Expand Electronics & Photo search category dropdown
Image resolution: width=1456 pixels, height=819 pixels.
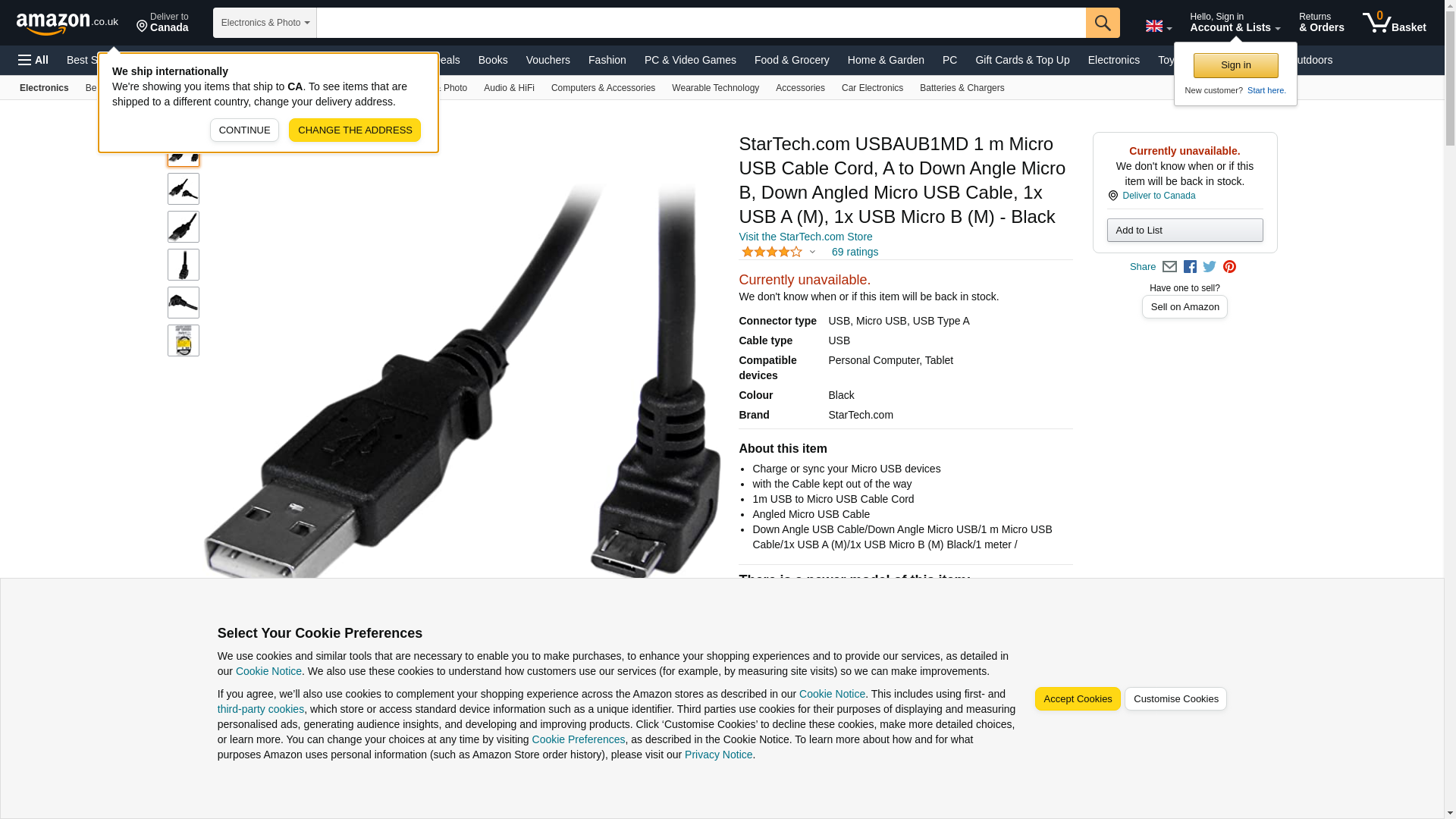[x=265, y=23]
